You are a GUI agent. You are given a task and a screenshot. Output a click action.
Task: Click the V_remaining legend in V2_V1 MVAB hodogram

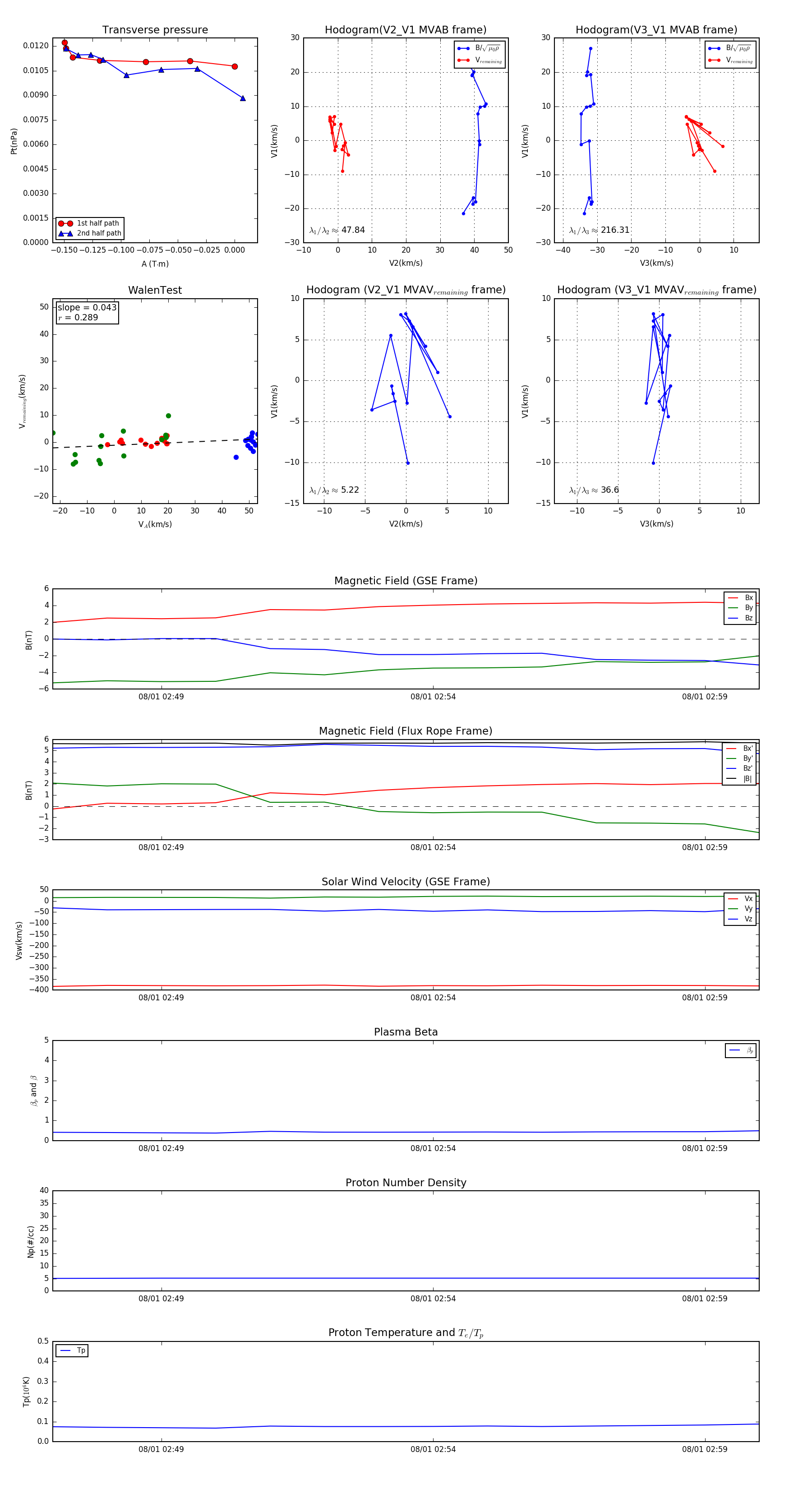point(479,60)
